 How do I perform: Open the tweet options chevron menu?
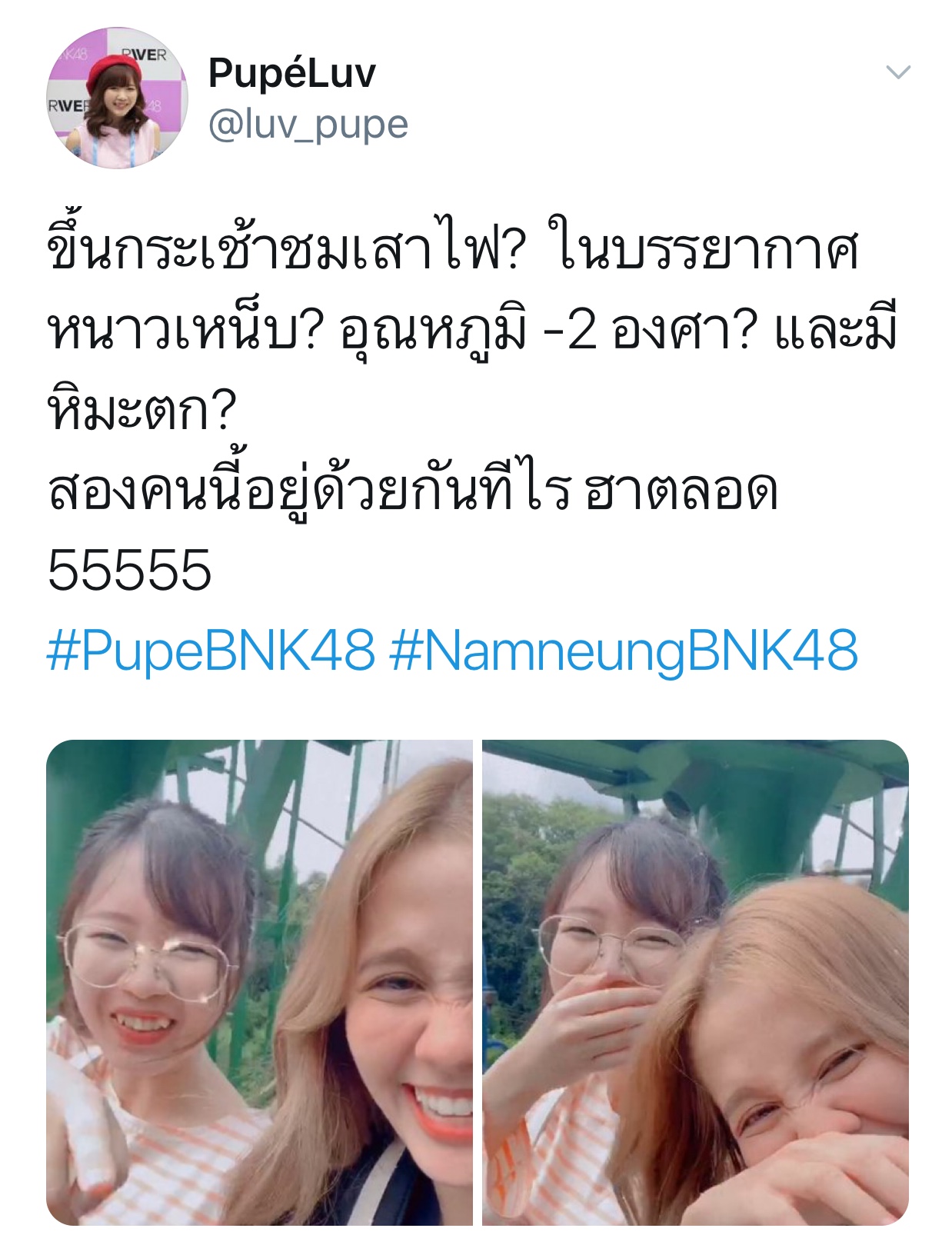(898, 72)
